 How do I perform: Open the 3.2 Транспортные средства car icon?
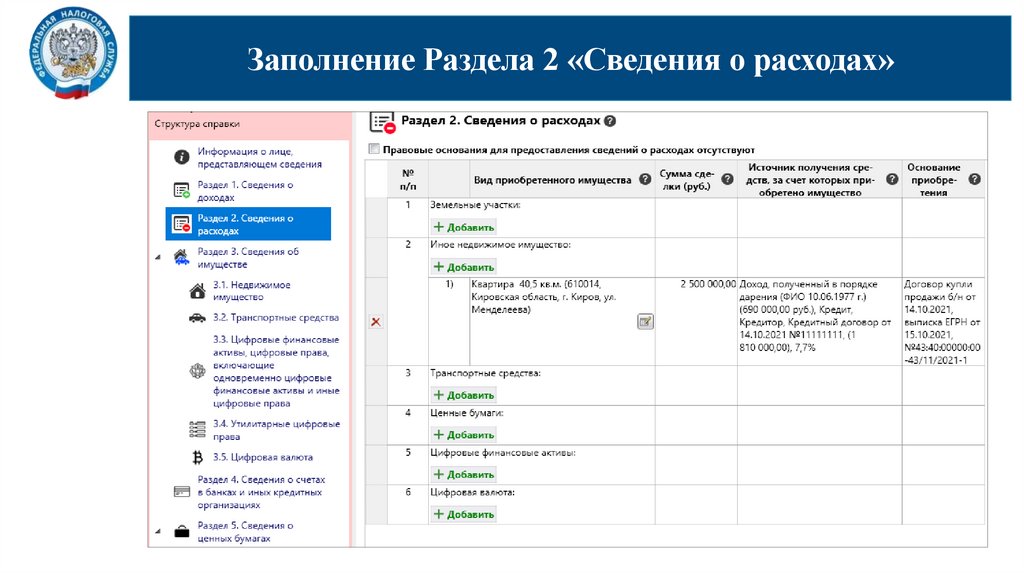(x=197, y=318)
